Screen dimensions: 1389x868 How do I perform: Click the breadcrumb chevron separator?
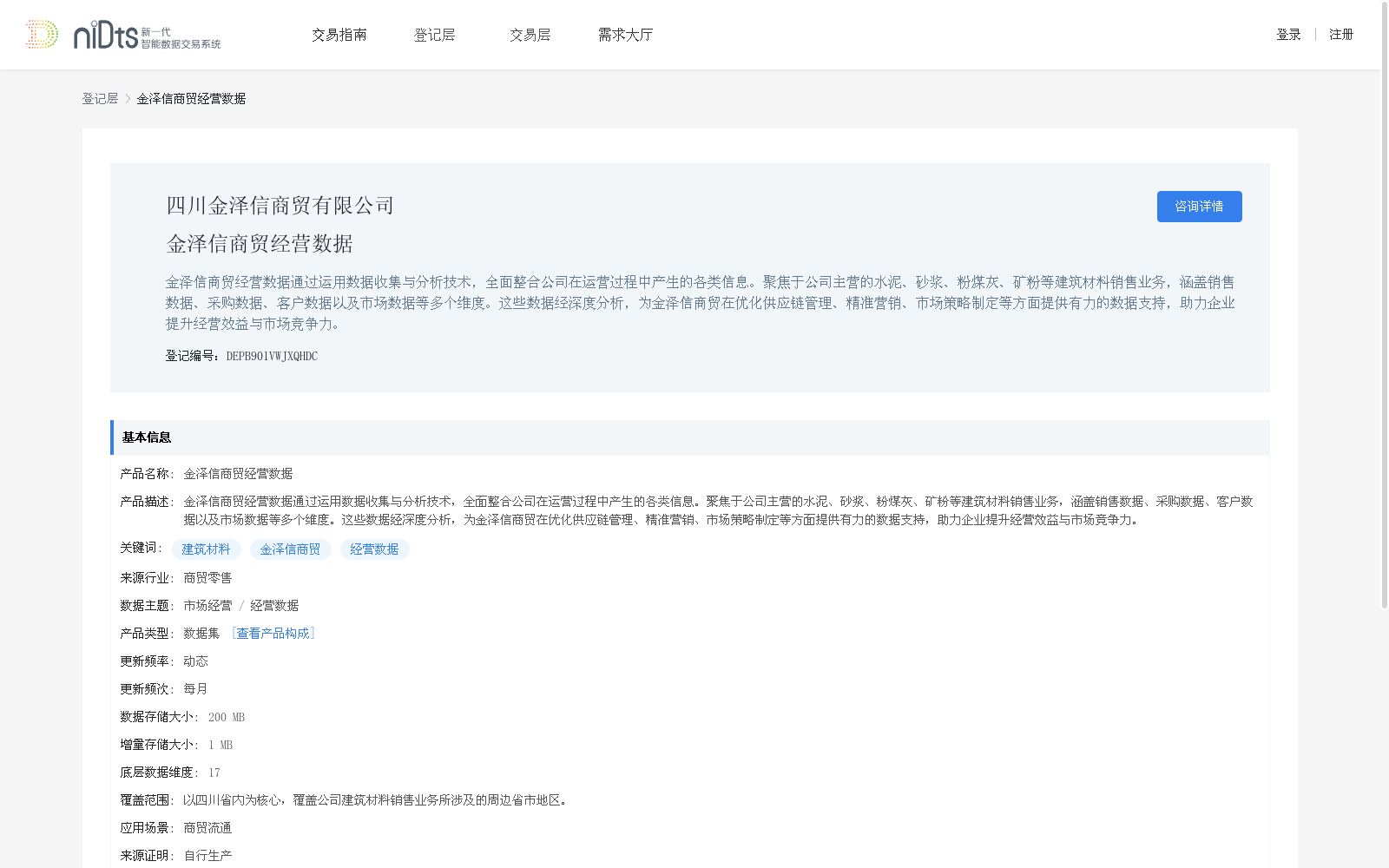click(128, 99)
